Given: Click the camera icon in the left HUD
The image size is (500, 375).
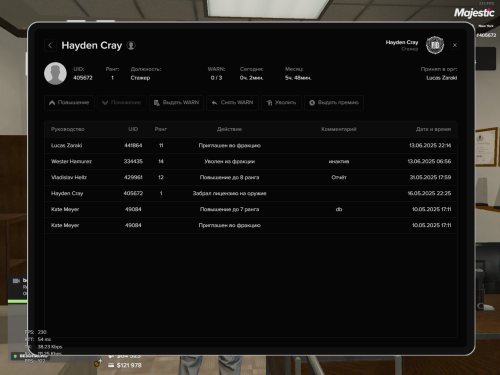Looking at the screenshot, I should [16, 281].
